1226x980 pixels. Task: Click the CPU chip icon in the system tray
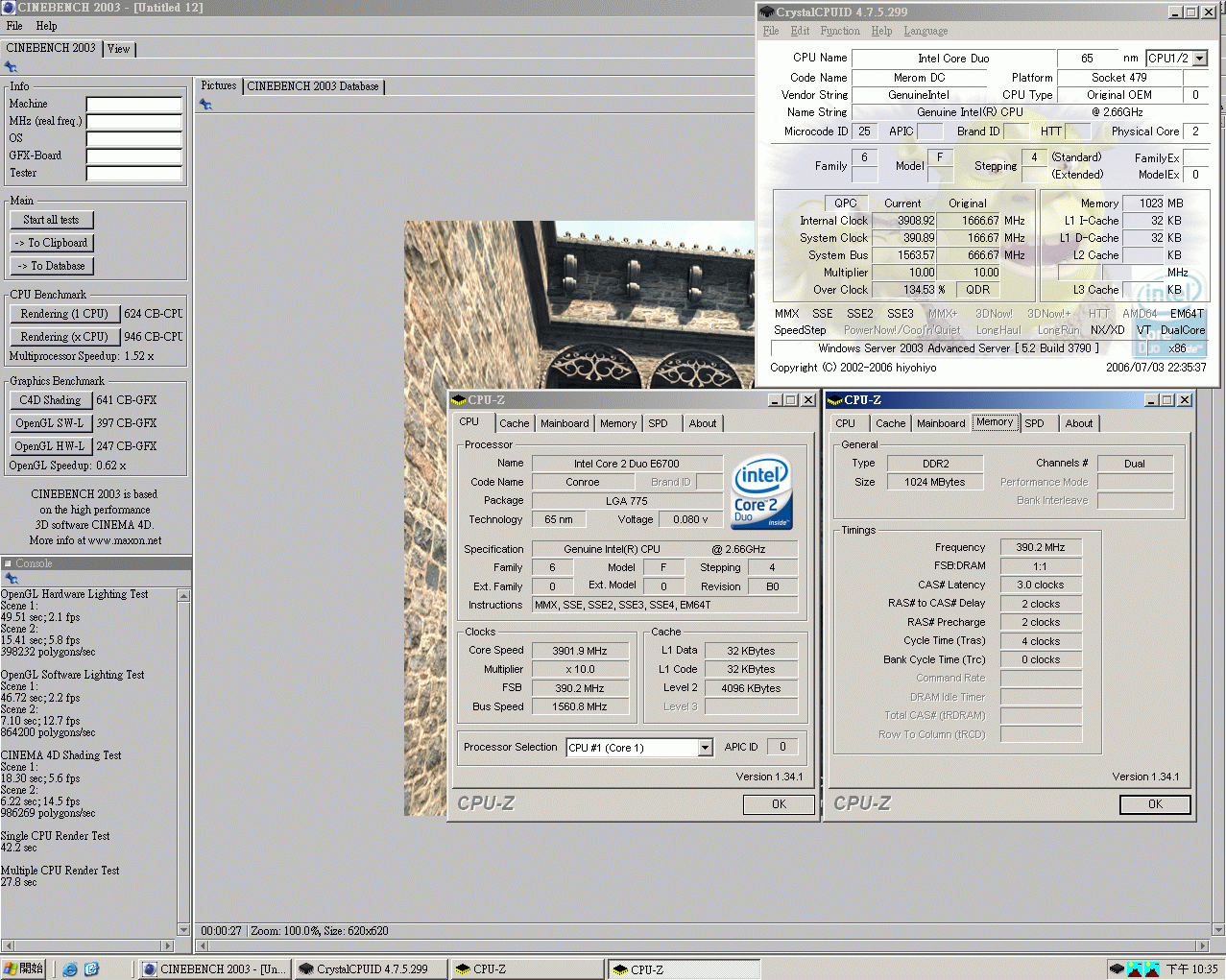click(1117, 969)
